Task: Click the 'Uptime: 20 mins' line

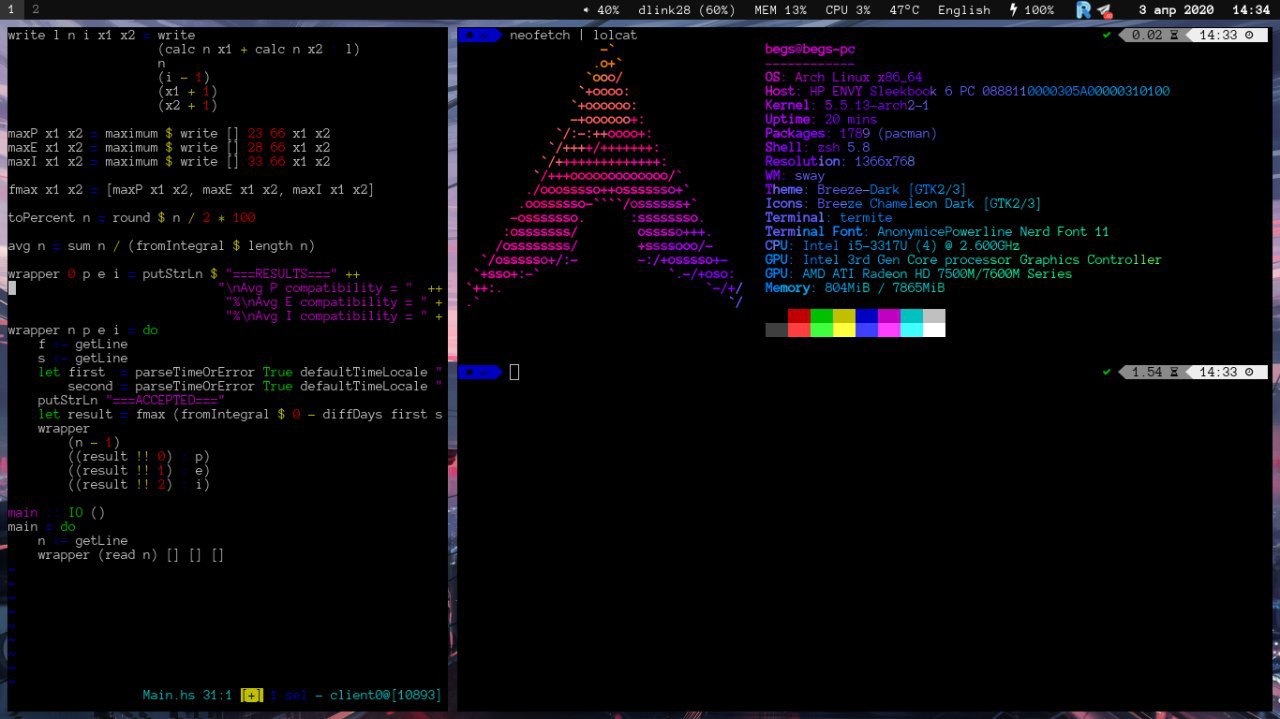Action: click(x=821, y=119)
